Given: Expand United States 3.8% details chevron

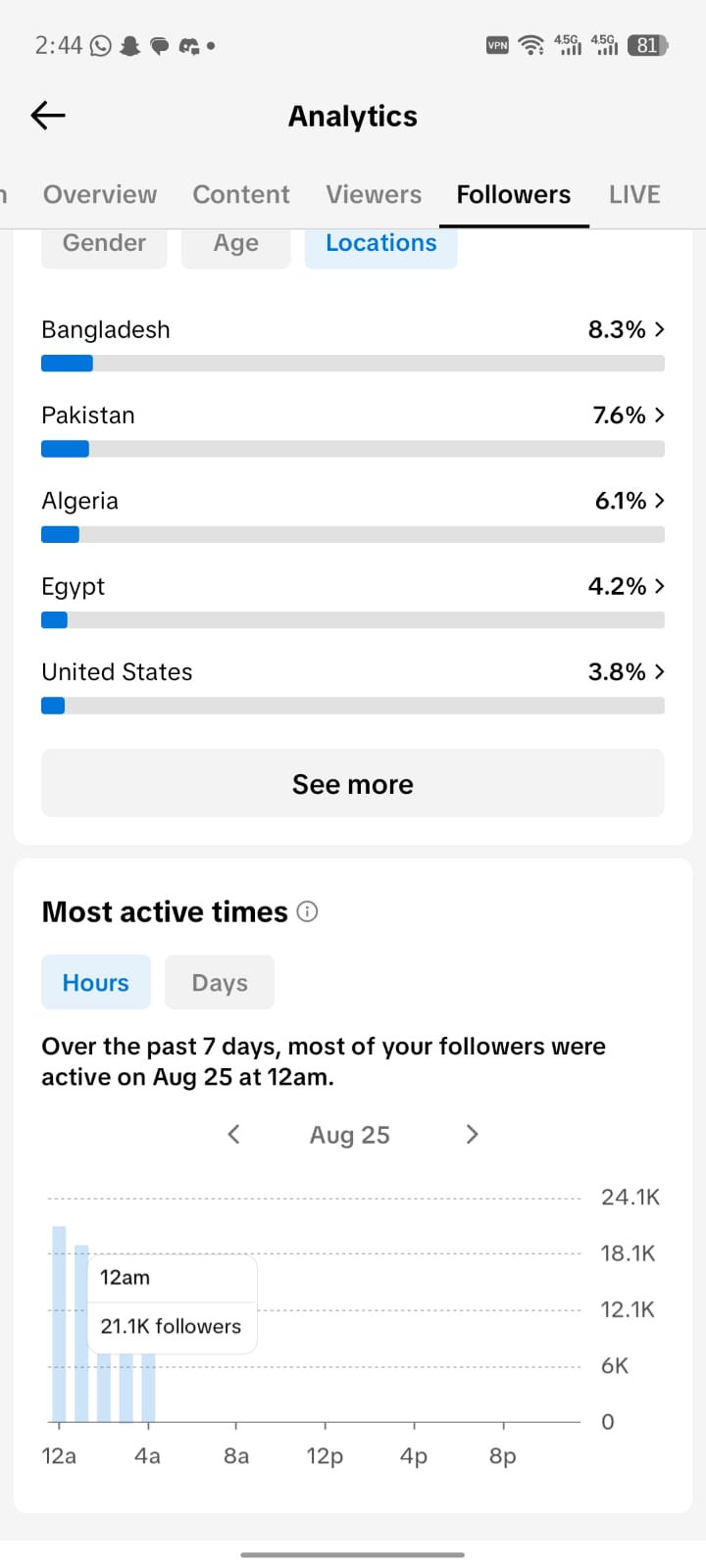Looking at the screenshot, I should (x=660, y=671).
